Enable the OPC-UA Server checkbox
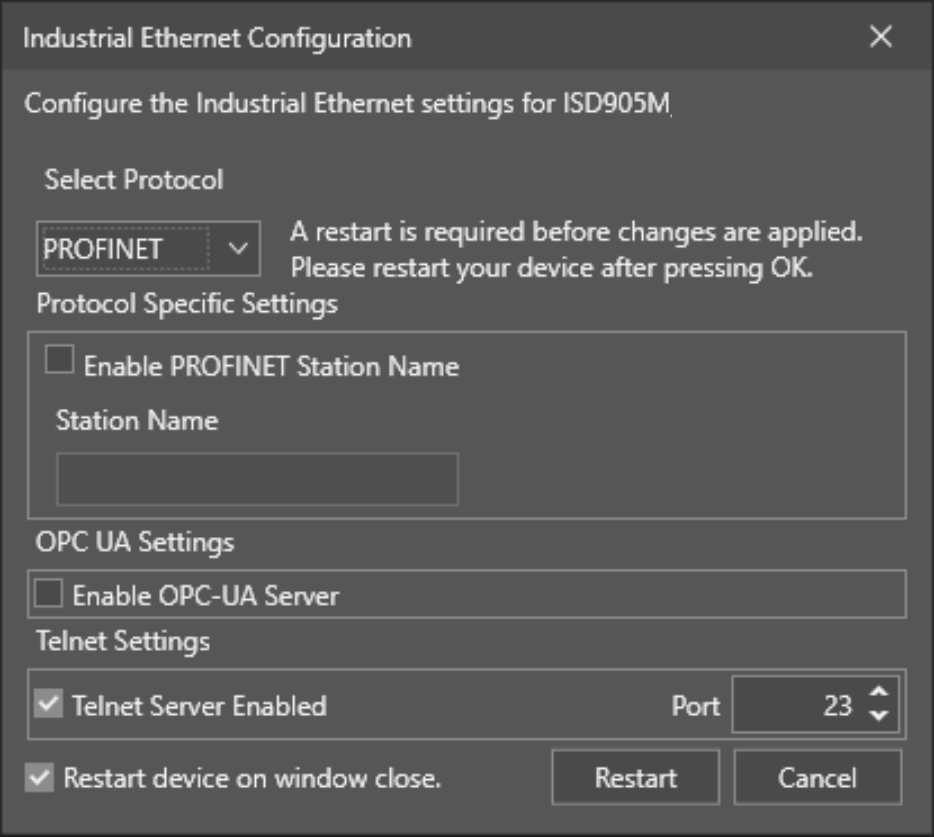 click(48, 595)
